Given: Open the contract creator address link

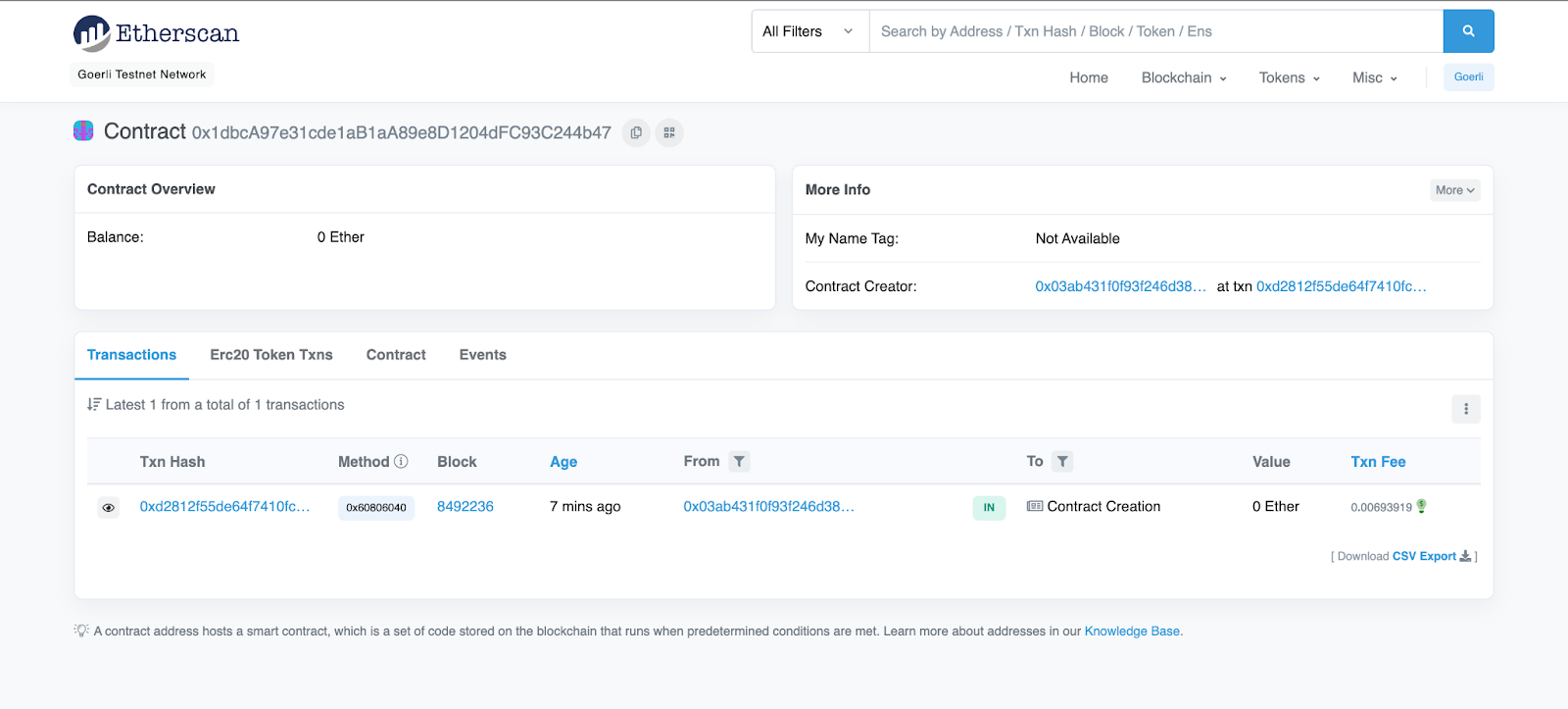Looking at the screenshot, I should point(1120,286).
